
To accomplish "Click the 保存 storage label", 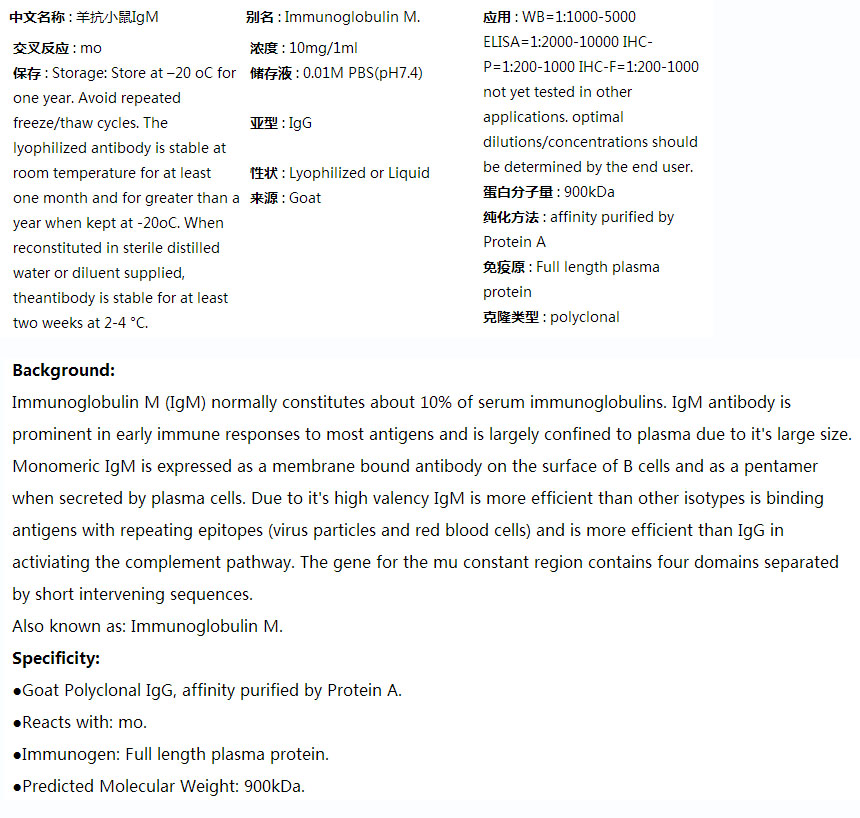I will click(26, 73).
